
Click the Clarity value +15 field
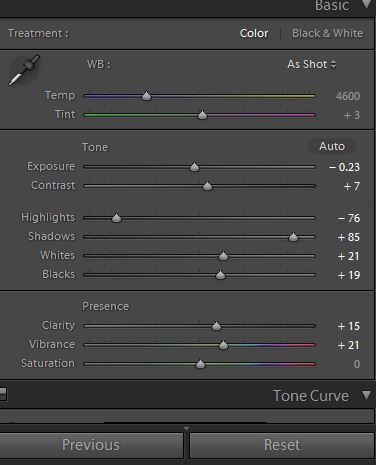(x=349, y=326)
